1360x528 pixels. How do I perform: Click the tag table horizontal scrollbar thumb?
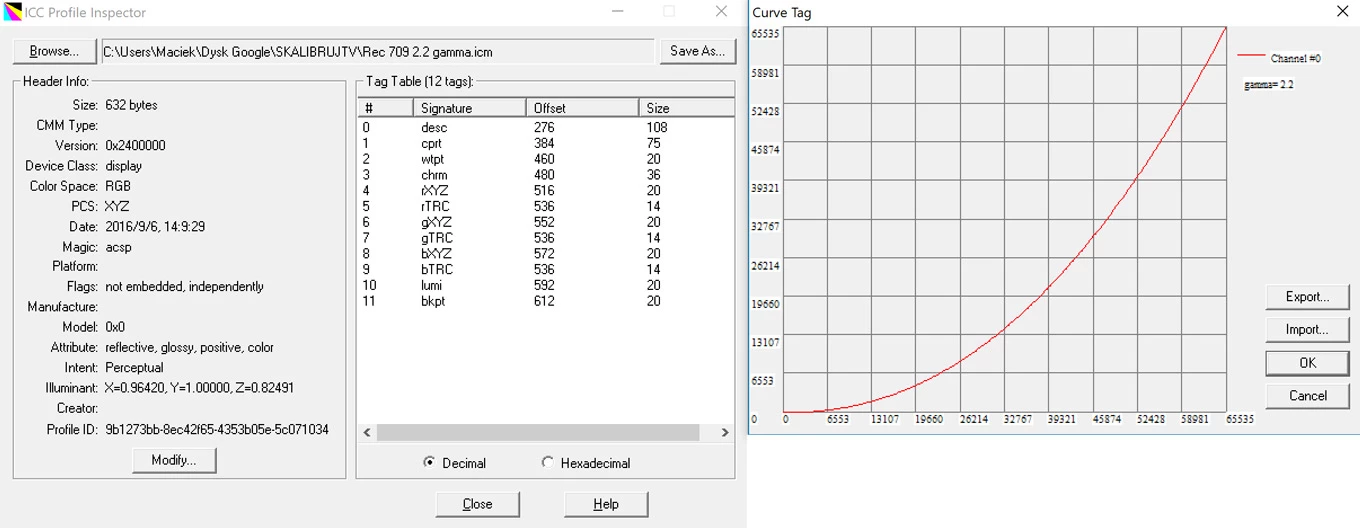[538, 433]
